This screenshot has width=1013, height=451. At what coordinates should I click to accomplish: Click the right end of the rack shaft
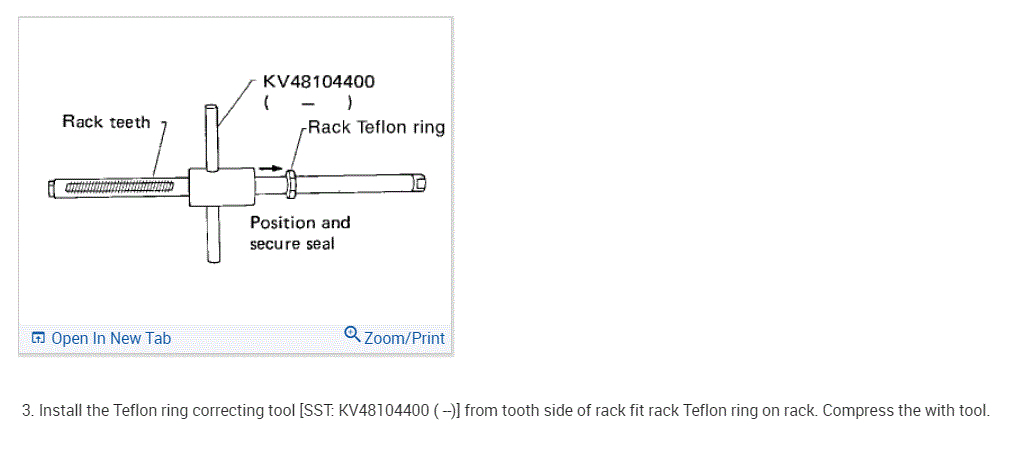pyautogui.click(x=420, y=183)
